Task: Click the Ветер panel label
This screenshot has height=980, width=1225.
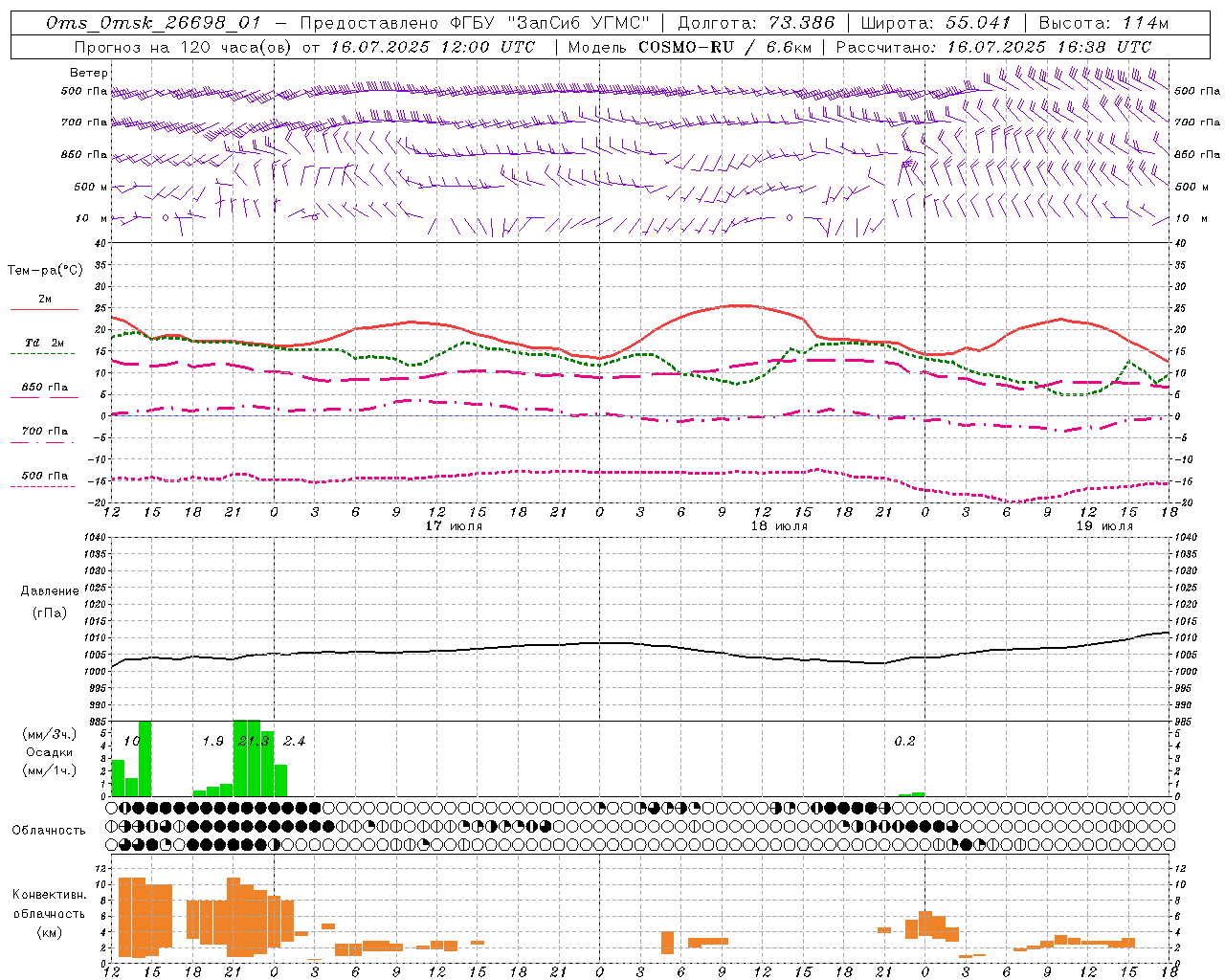Action: [x=89, y=73]
